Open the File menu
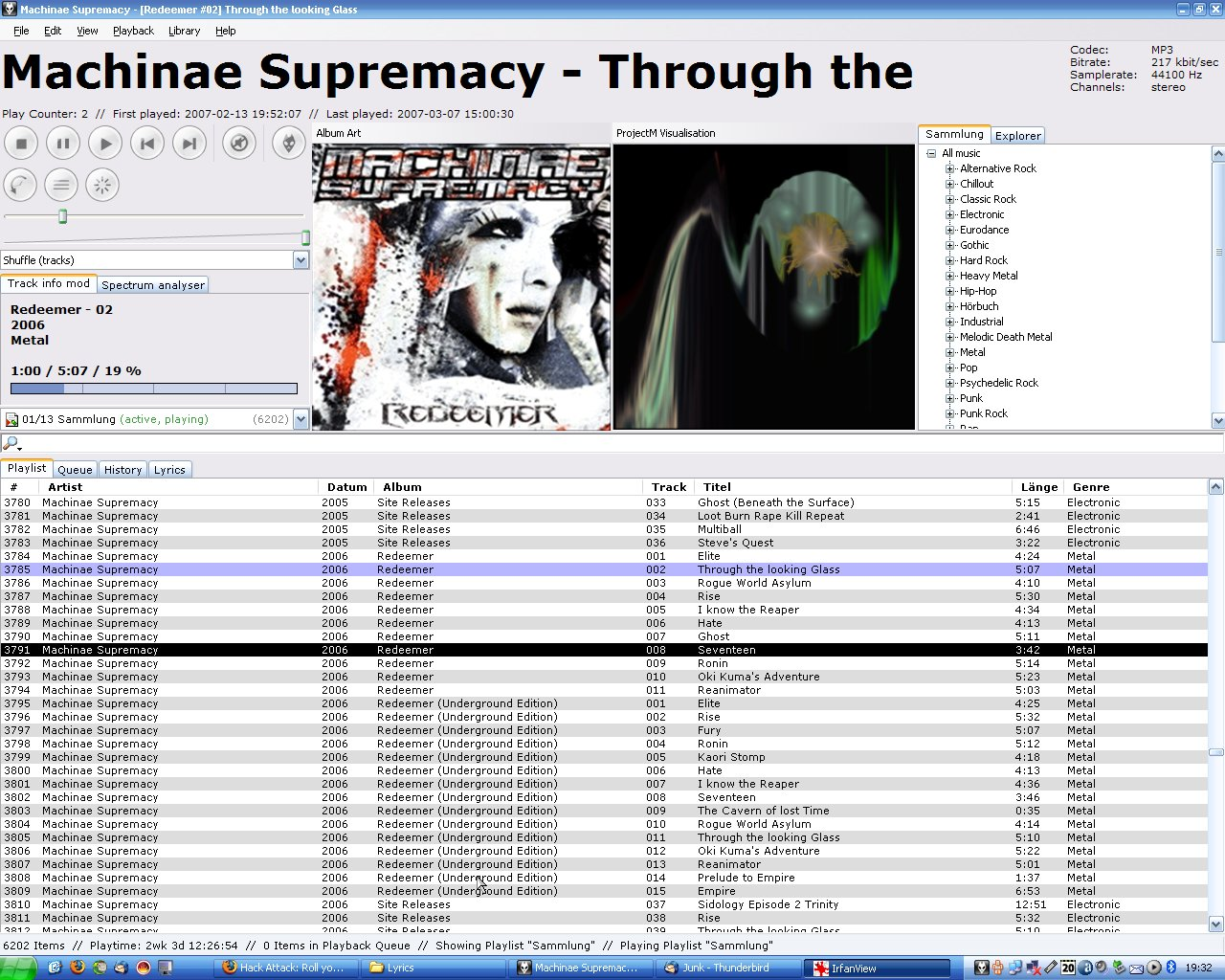The image size is (1225, 980). click(x=21, y=31)
